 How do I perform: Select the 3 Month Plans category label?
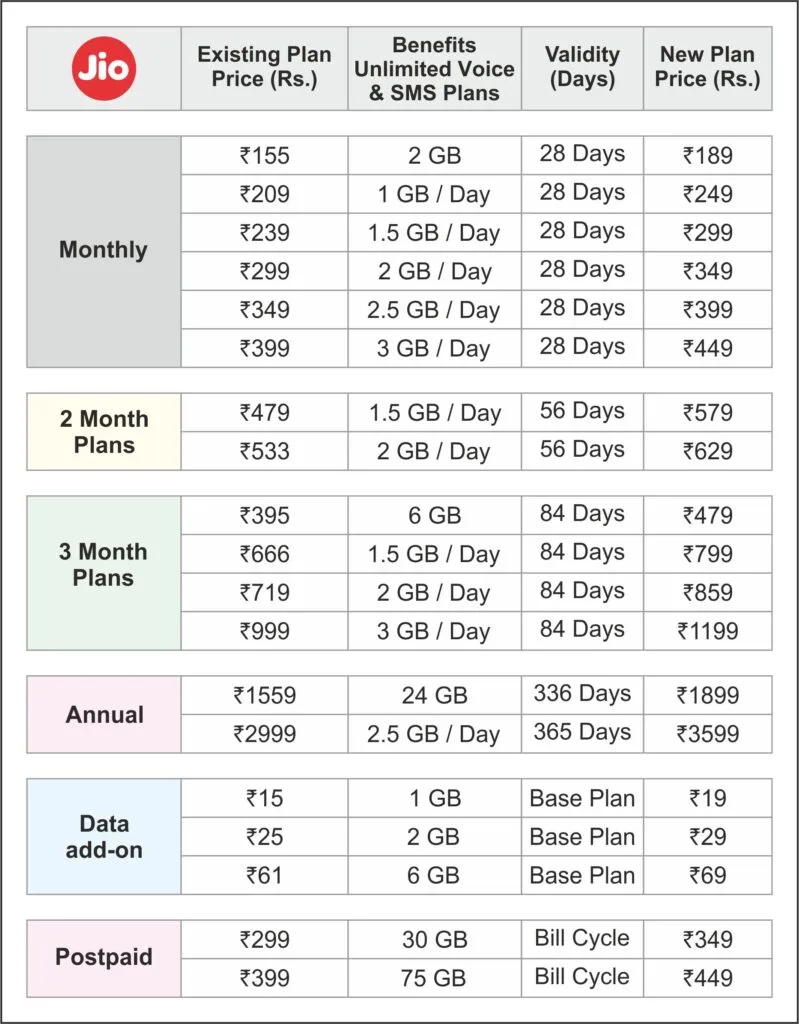(x=103, y=565)
